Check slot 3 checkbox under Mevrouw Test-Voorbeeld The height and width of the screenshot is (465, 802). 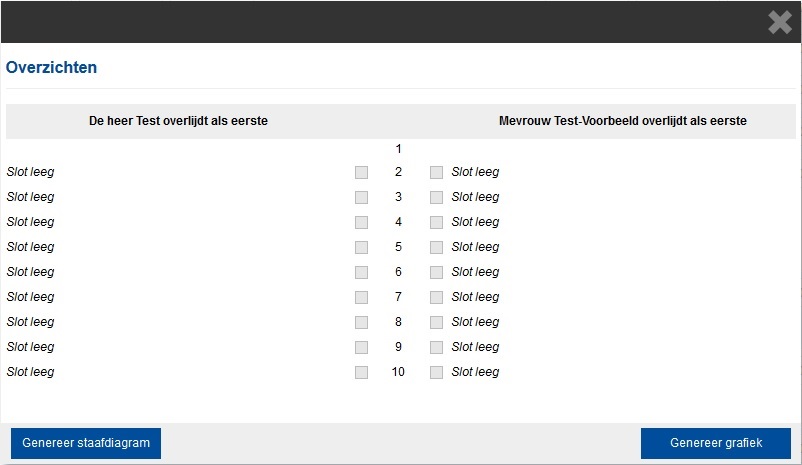pos(436,197)
